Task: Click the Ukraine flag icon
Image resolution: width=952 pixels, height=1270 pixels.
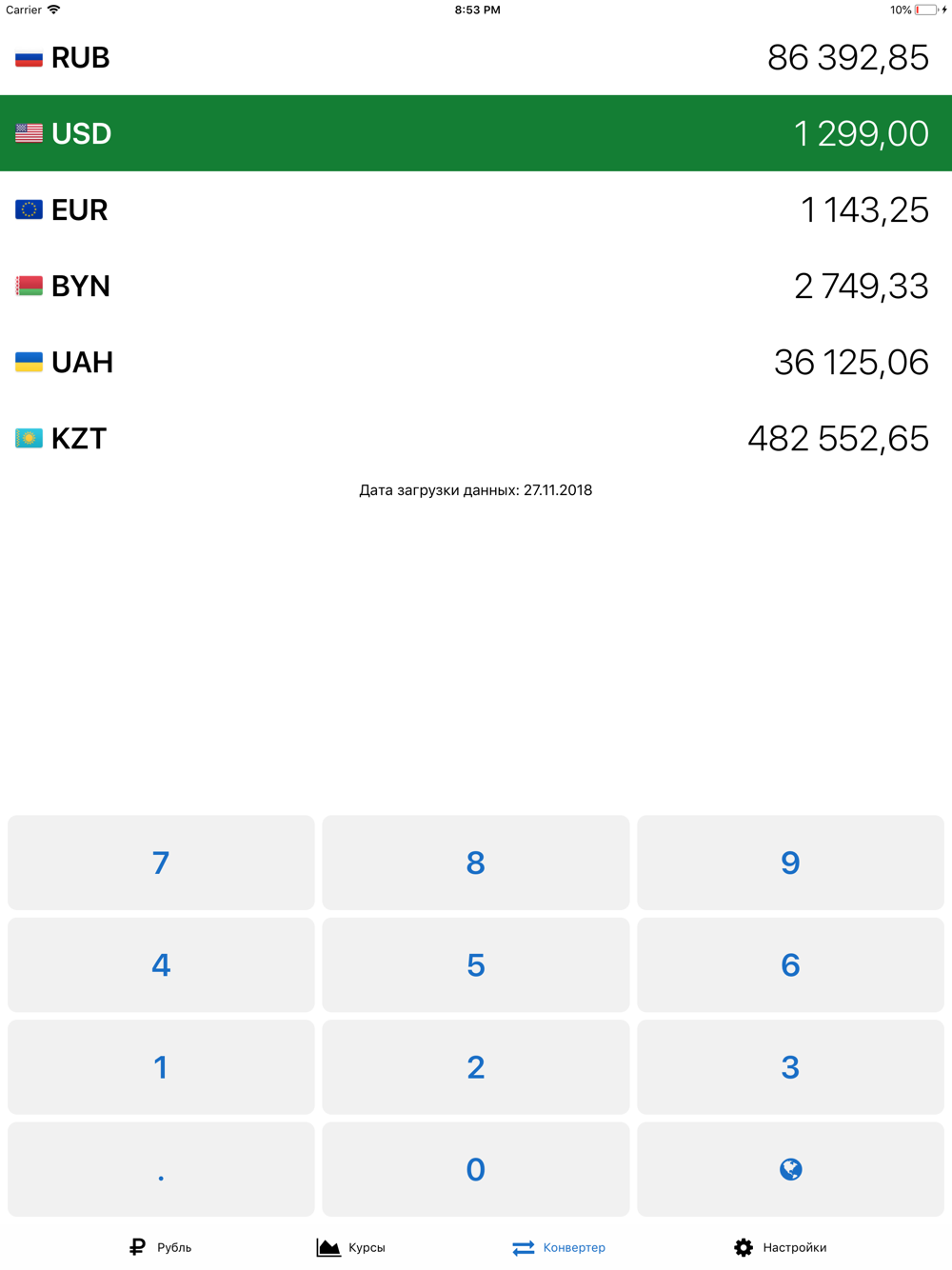Action: [29, 362]
